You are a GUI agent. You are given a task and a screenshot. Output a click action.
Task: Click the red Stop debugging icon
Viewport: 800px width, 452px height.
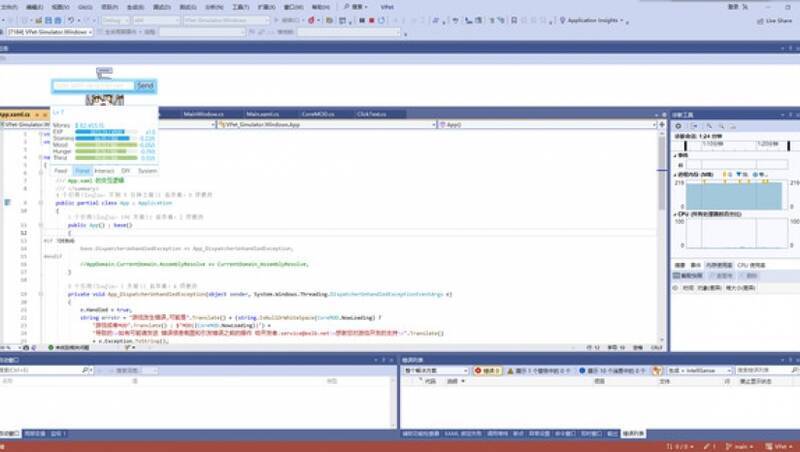tap(372, 19)
